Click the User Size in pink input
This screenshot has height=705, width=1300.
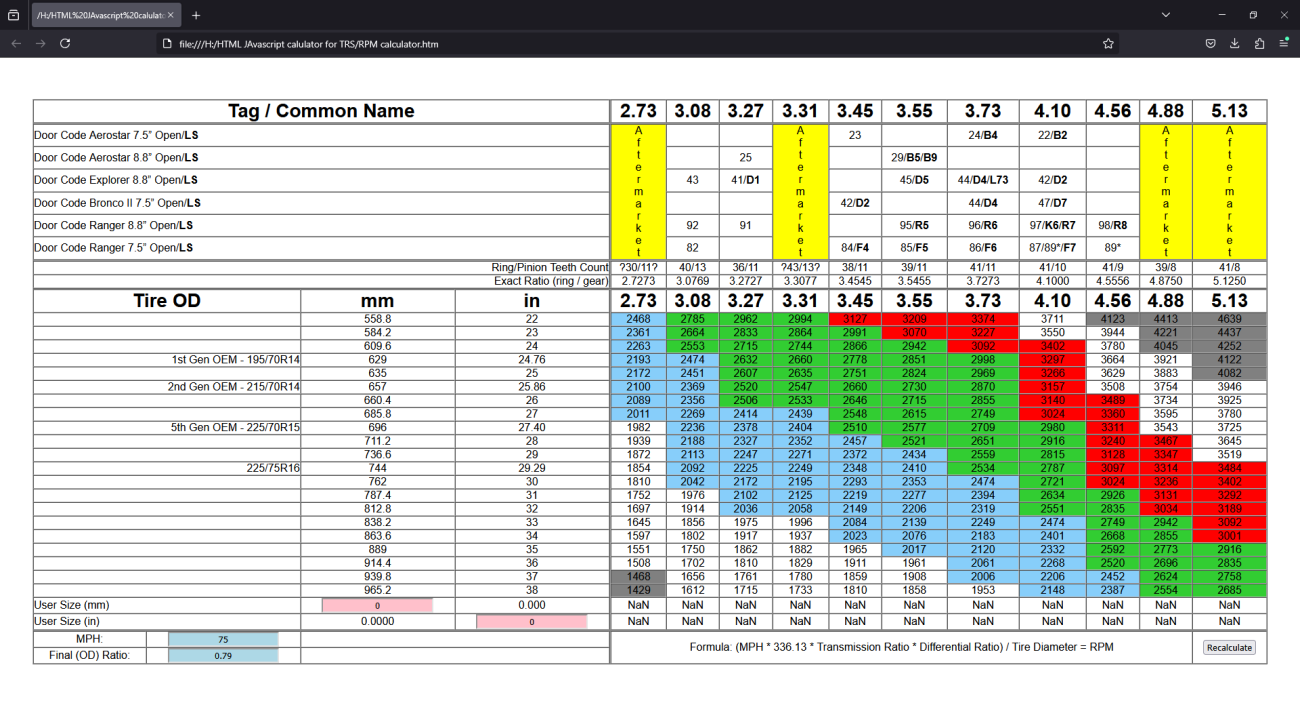pos(532,621)
